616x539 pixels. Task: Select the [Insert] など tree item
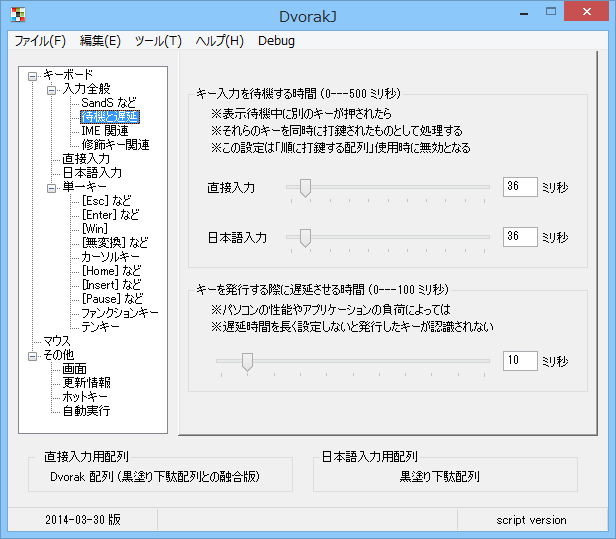[111, 285]
